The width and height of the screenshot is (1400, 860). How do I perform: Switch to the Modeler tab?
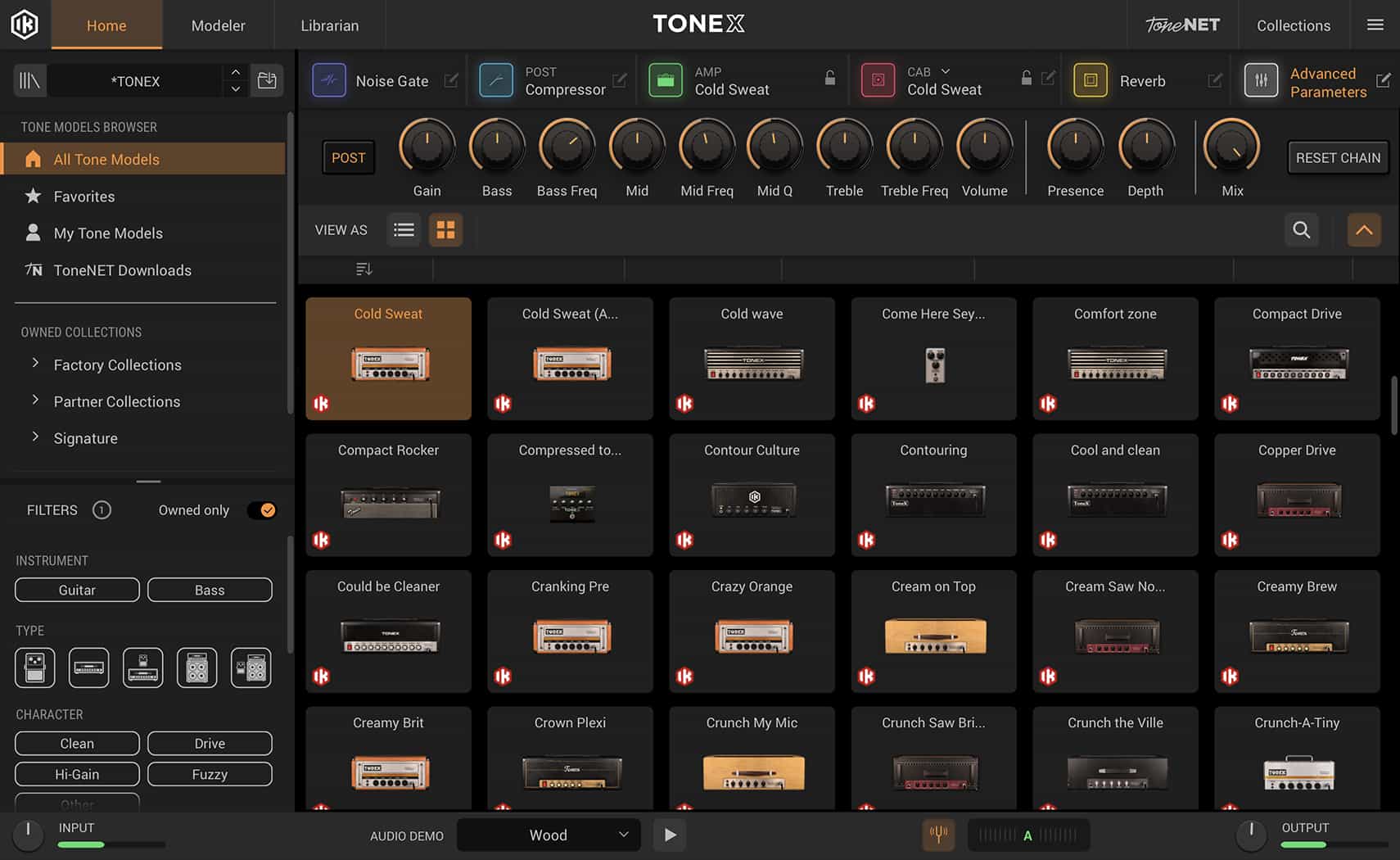[218, 25]
